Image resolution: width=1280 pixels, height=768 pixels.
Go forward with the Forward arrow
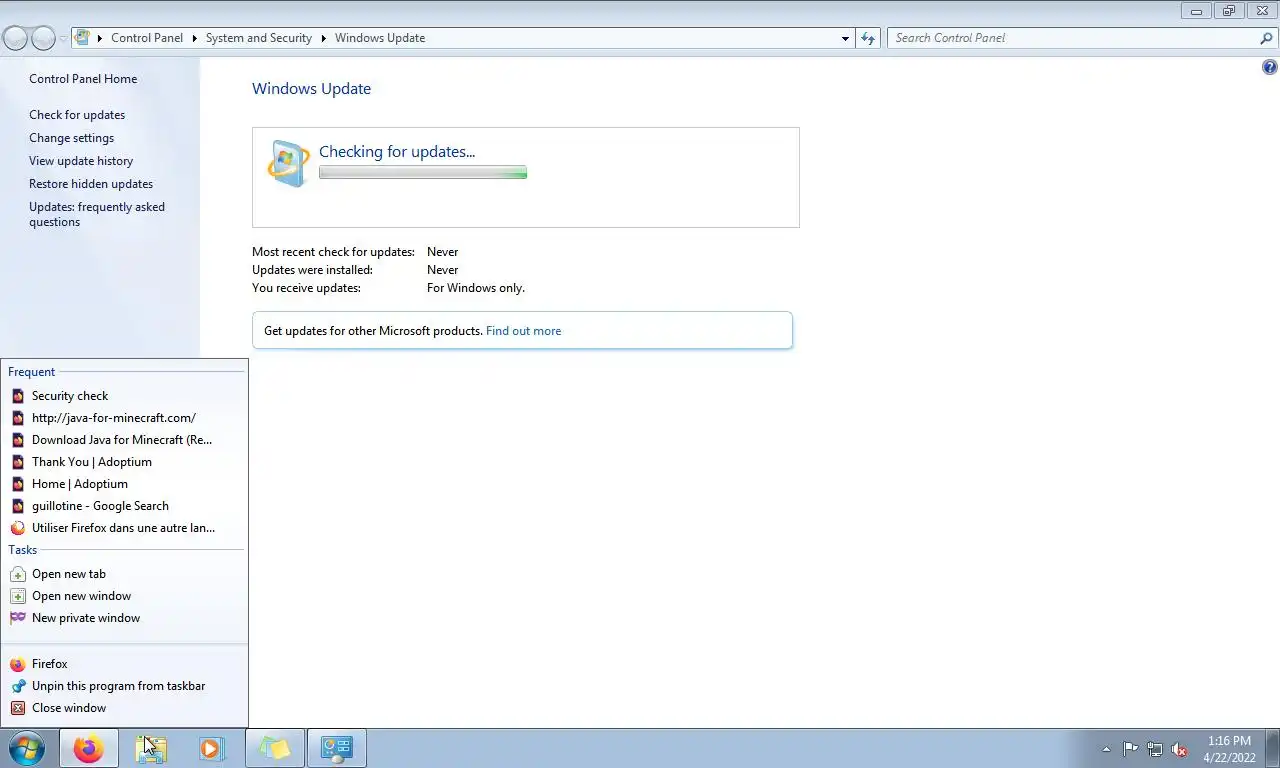[43, 38]
